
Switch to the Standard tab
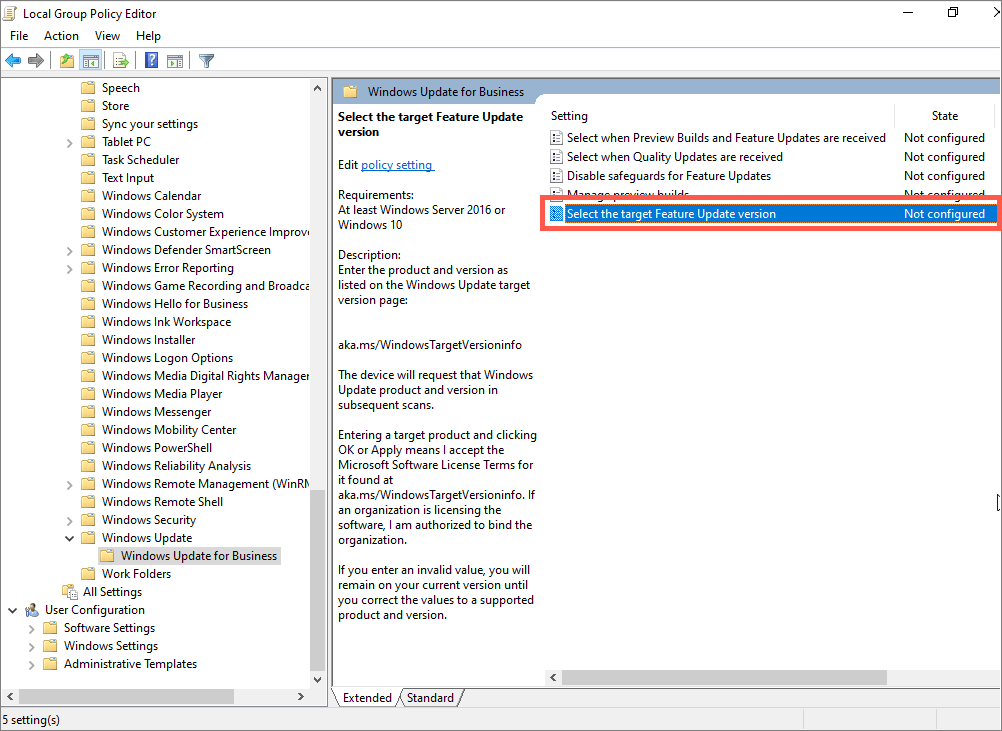coord(430,698)
